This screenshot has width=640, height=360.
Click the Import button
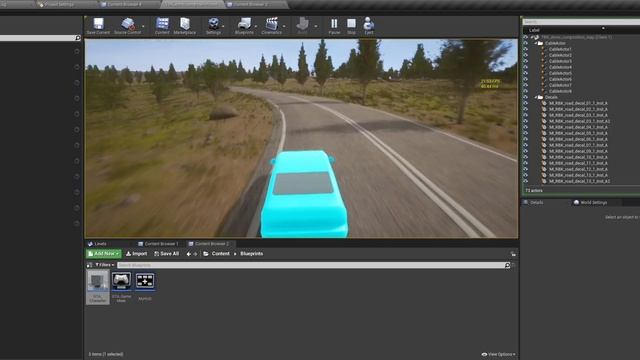[136, 254]
